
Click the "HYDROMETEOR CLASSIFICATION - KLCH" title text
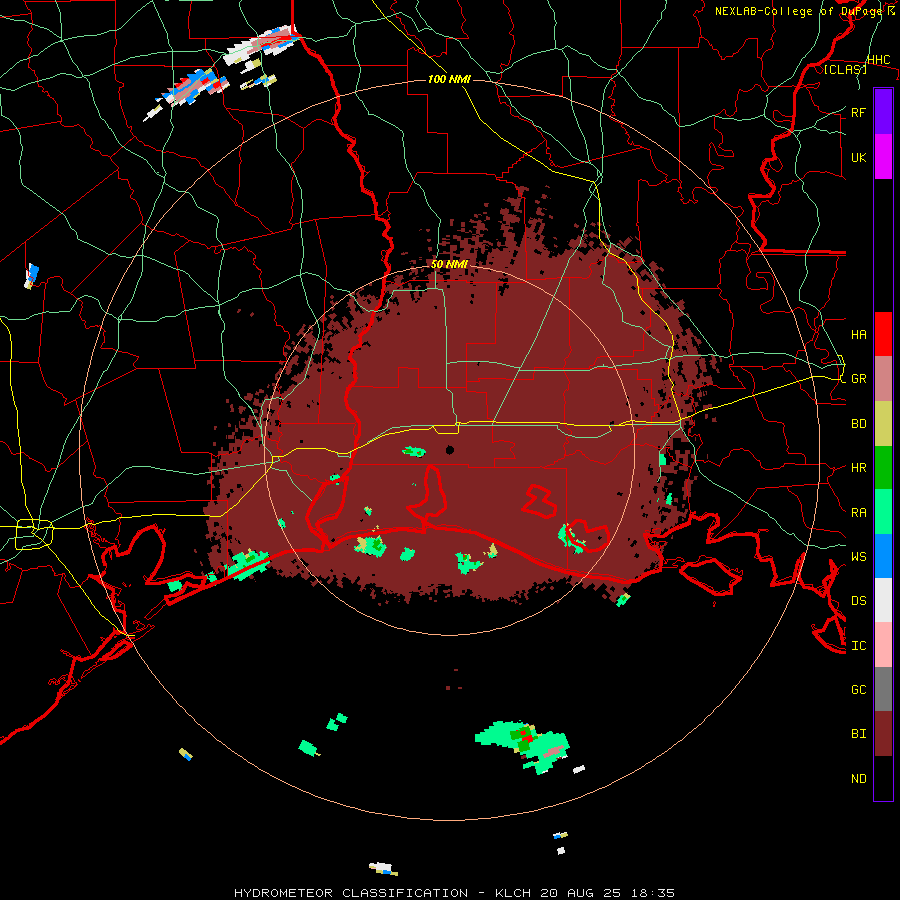[385, 893]
